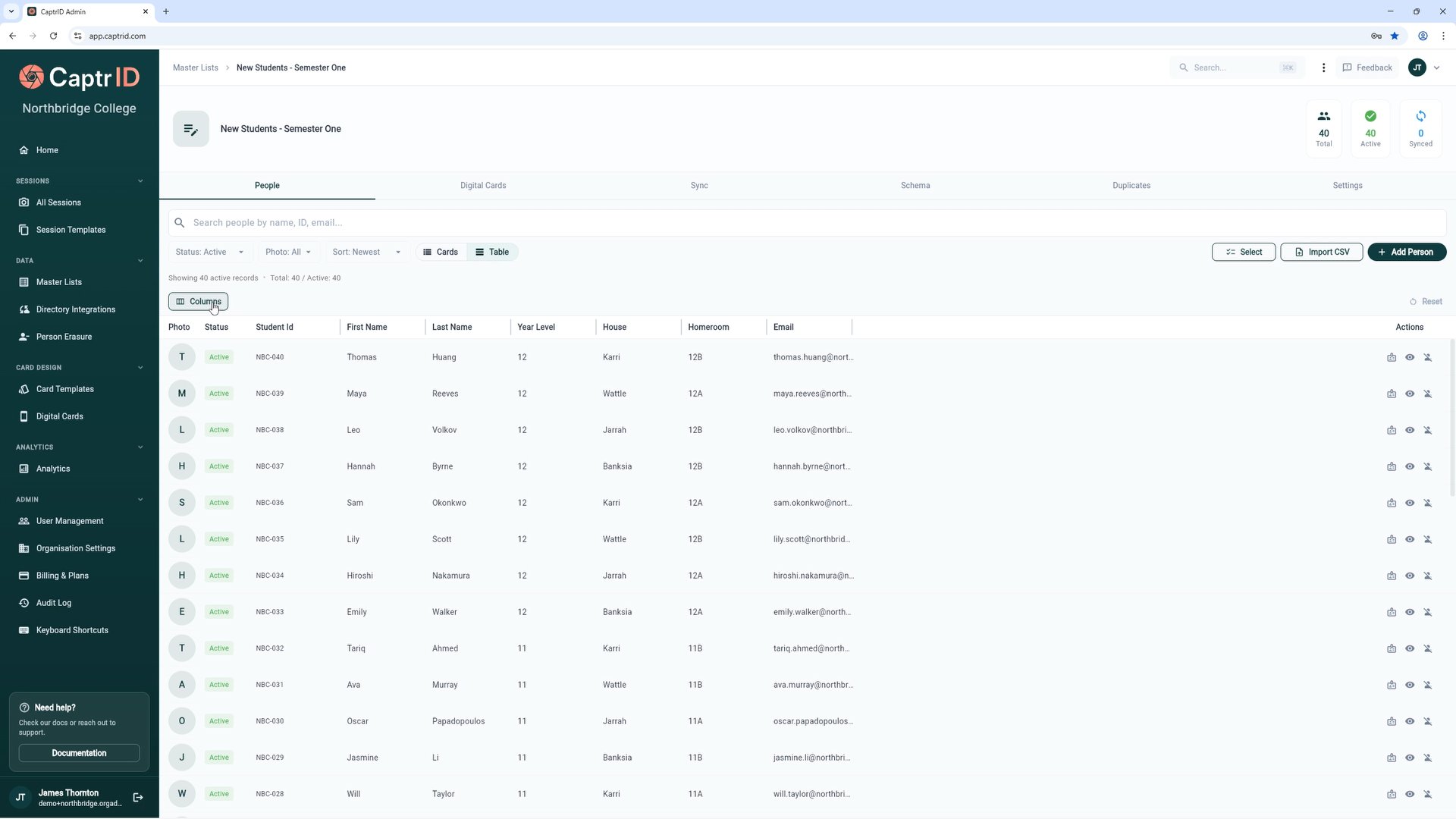The width and height of the screenshot is (1456, 819).
Task: Reload the browser page
Action: pos(53,36)
